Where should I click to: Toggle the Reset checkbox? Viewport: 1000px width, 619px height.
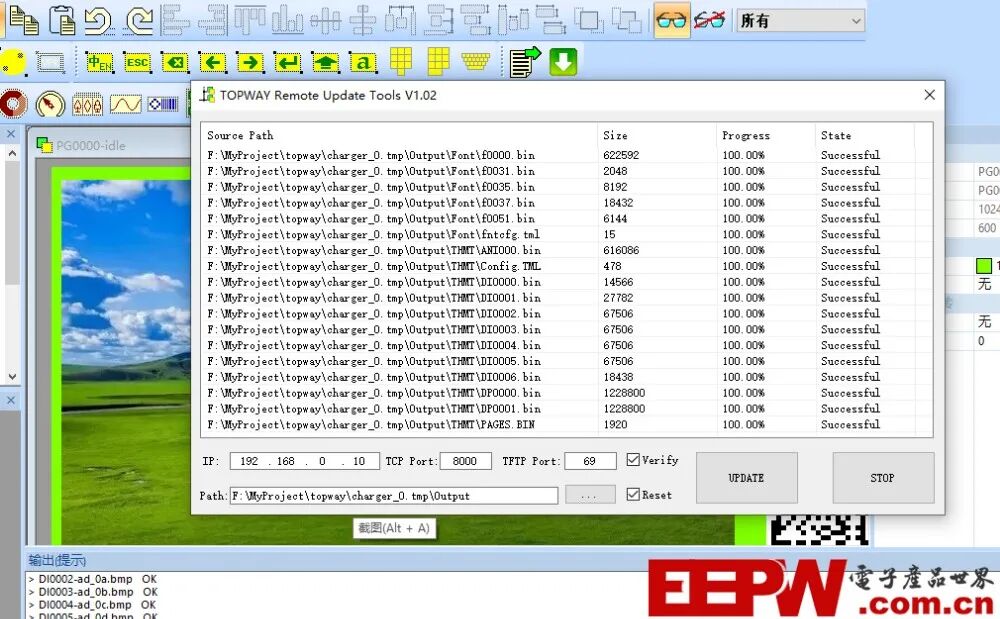(x=633, y=494)
